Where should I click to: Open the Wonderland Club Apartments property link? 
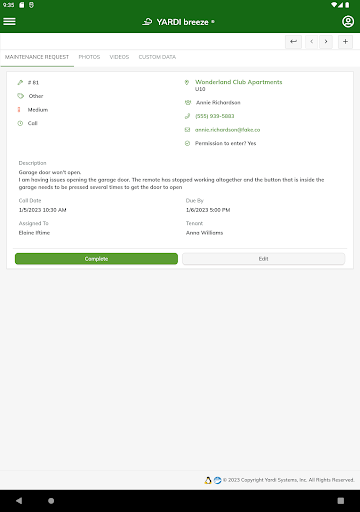coord(239,82)
